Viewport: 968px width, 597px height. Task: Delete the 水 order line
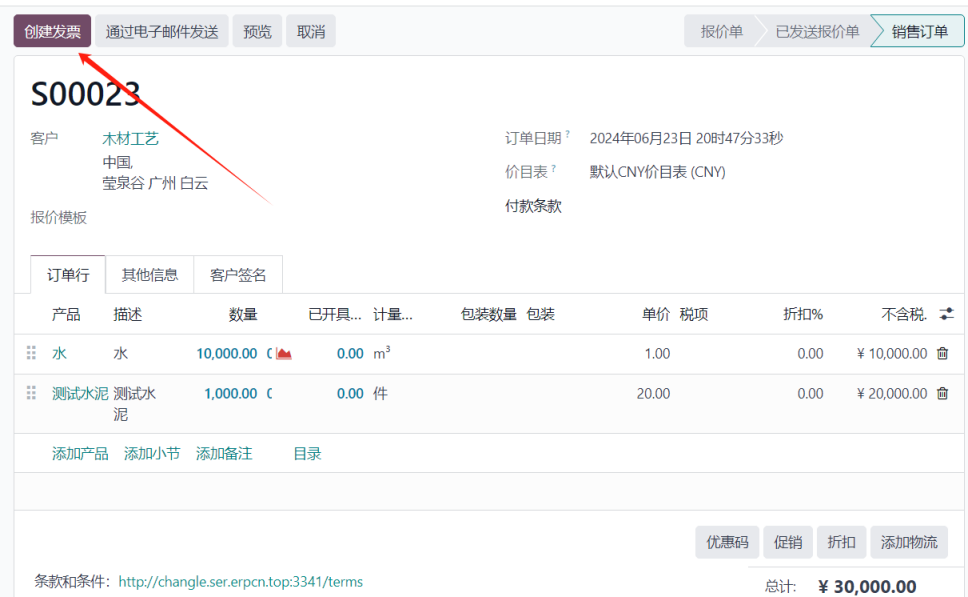click(x=943, y=353)
